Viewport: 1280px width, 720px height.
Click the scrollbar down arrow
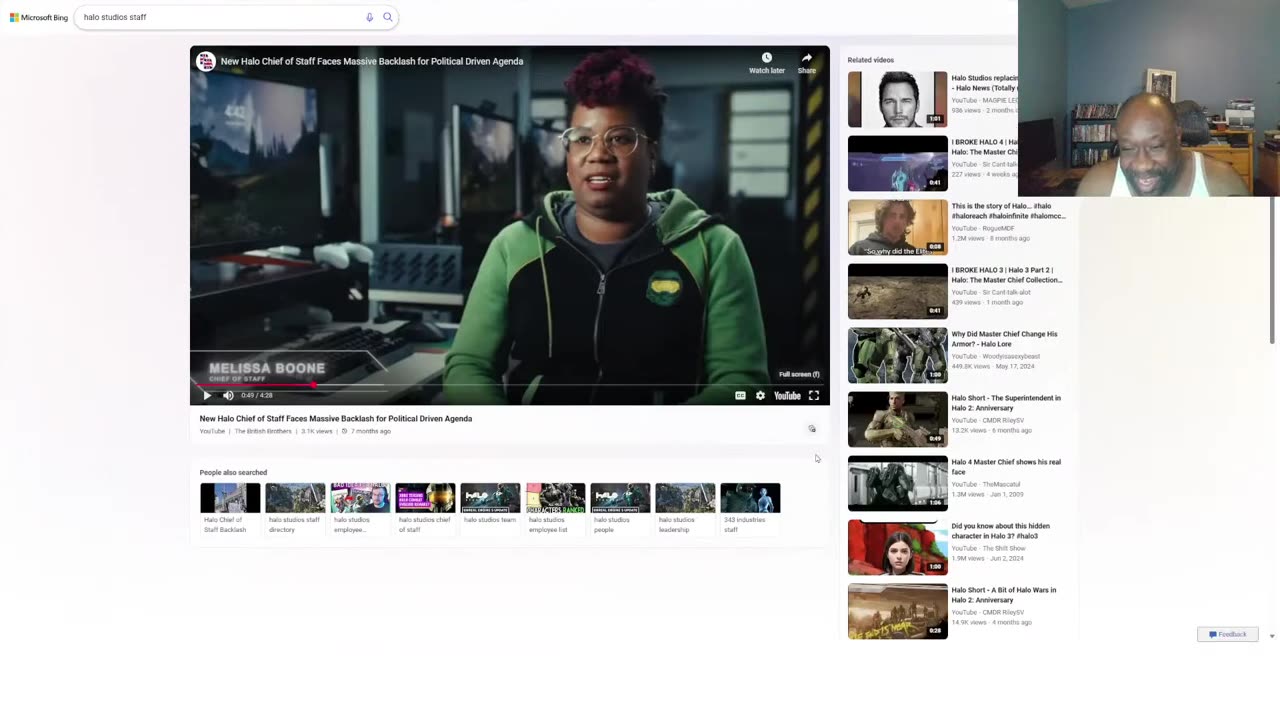click(1272, 636)
